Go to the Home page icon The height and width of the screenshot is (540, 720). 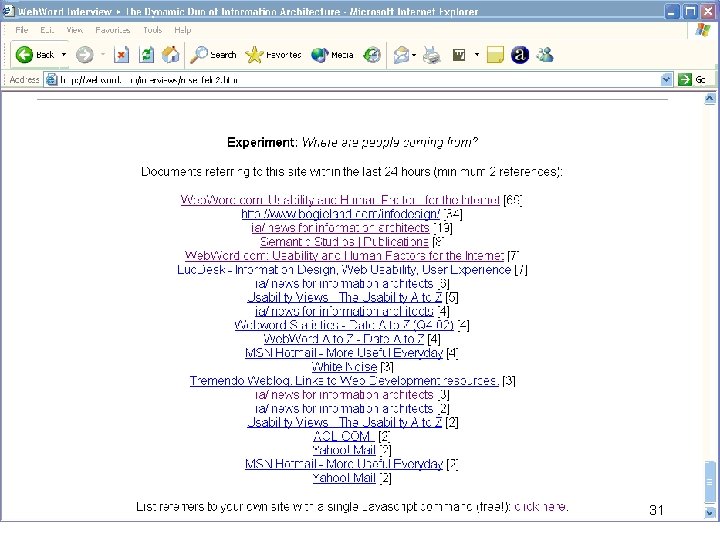point(170,55)
